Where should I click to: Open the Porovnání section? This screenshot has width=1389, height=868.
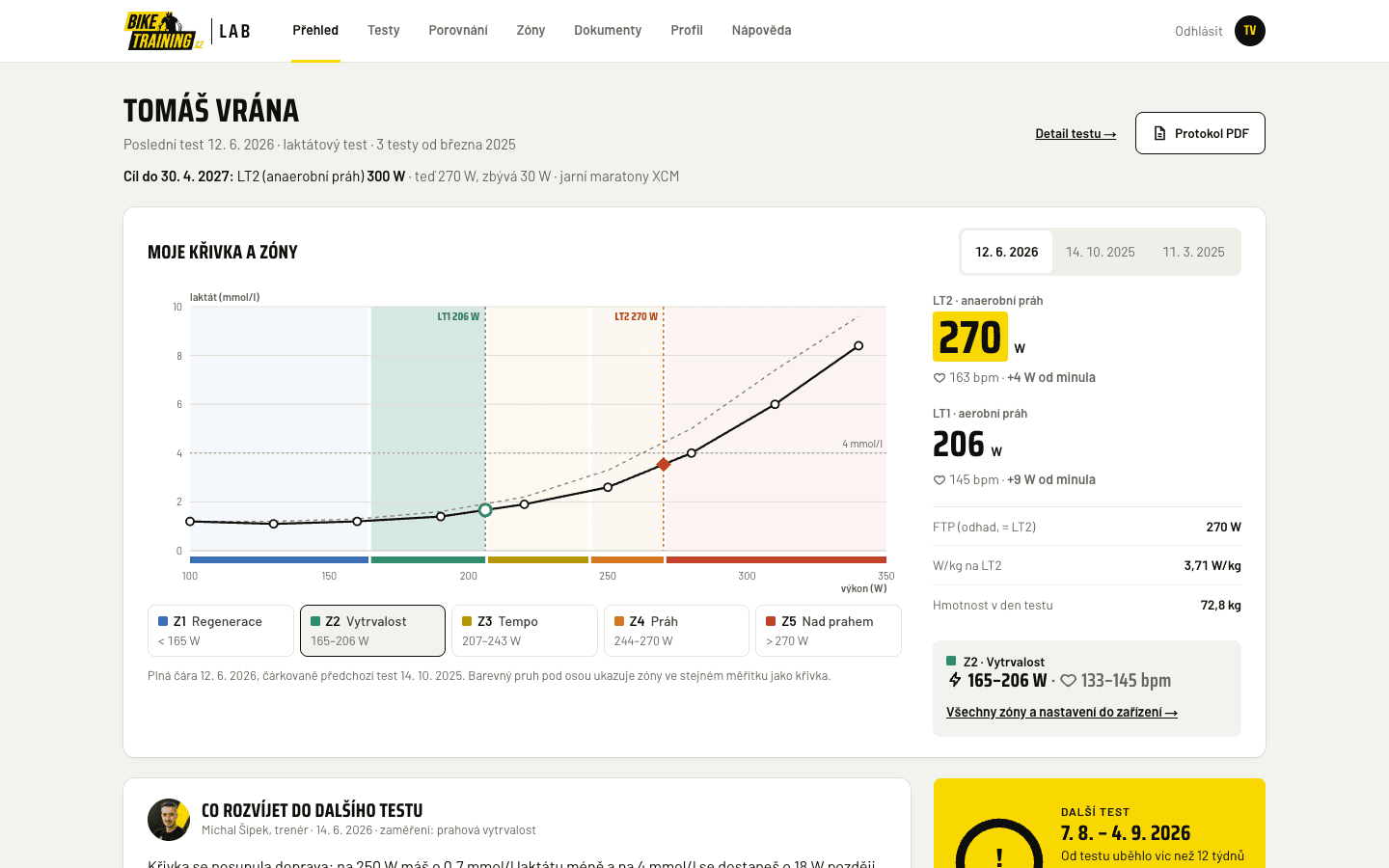458,31
